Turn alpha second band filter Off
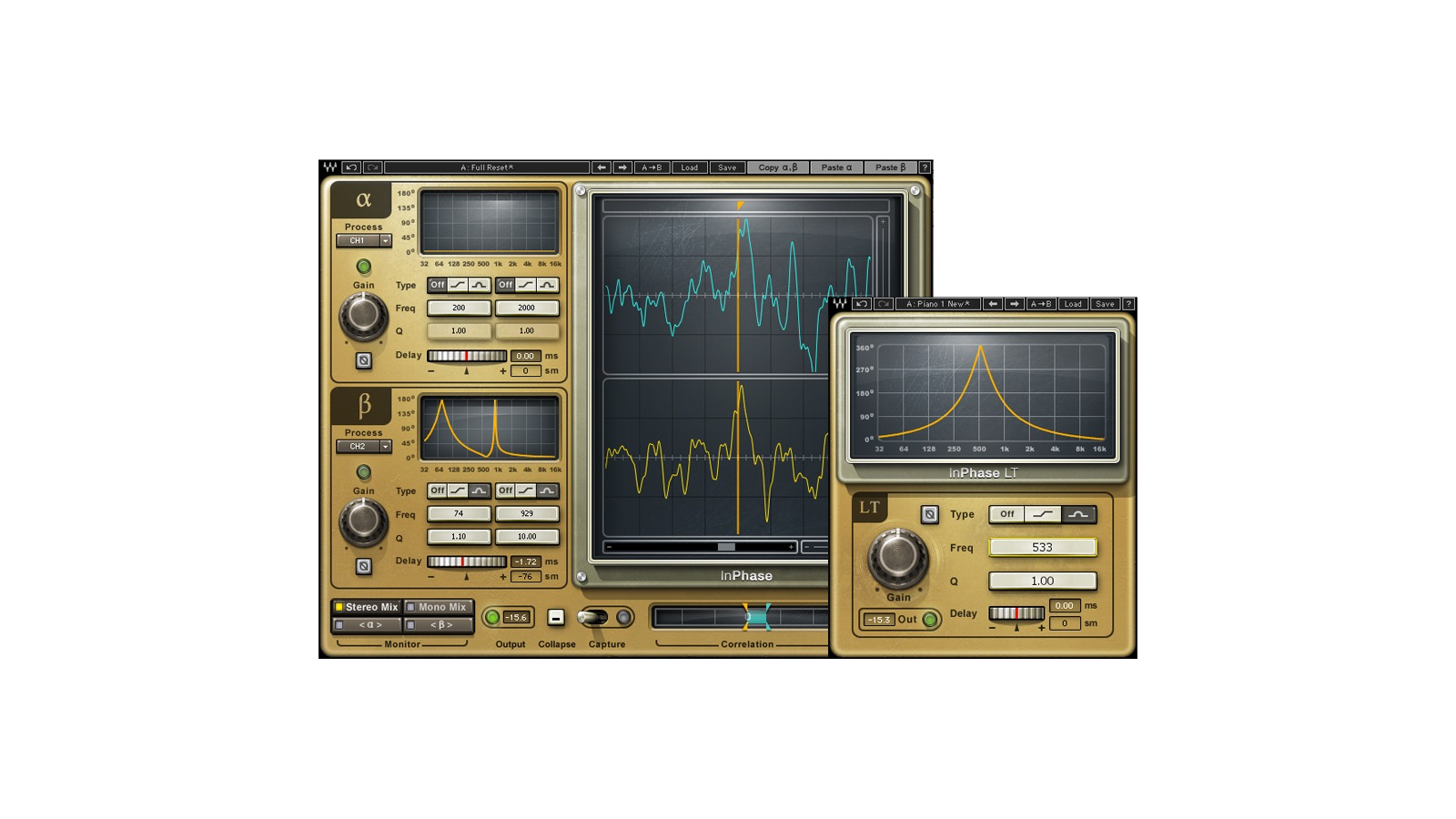This screenshot has width=1456, height=819. (x=505, y=285)
